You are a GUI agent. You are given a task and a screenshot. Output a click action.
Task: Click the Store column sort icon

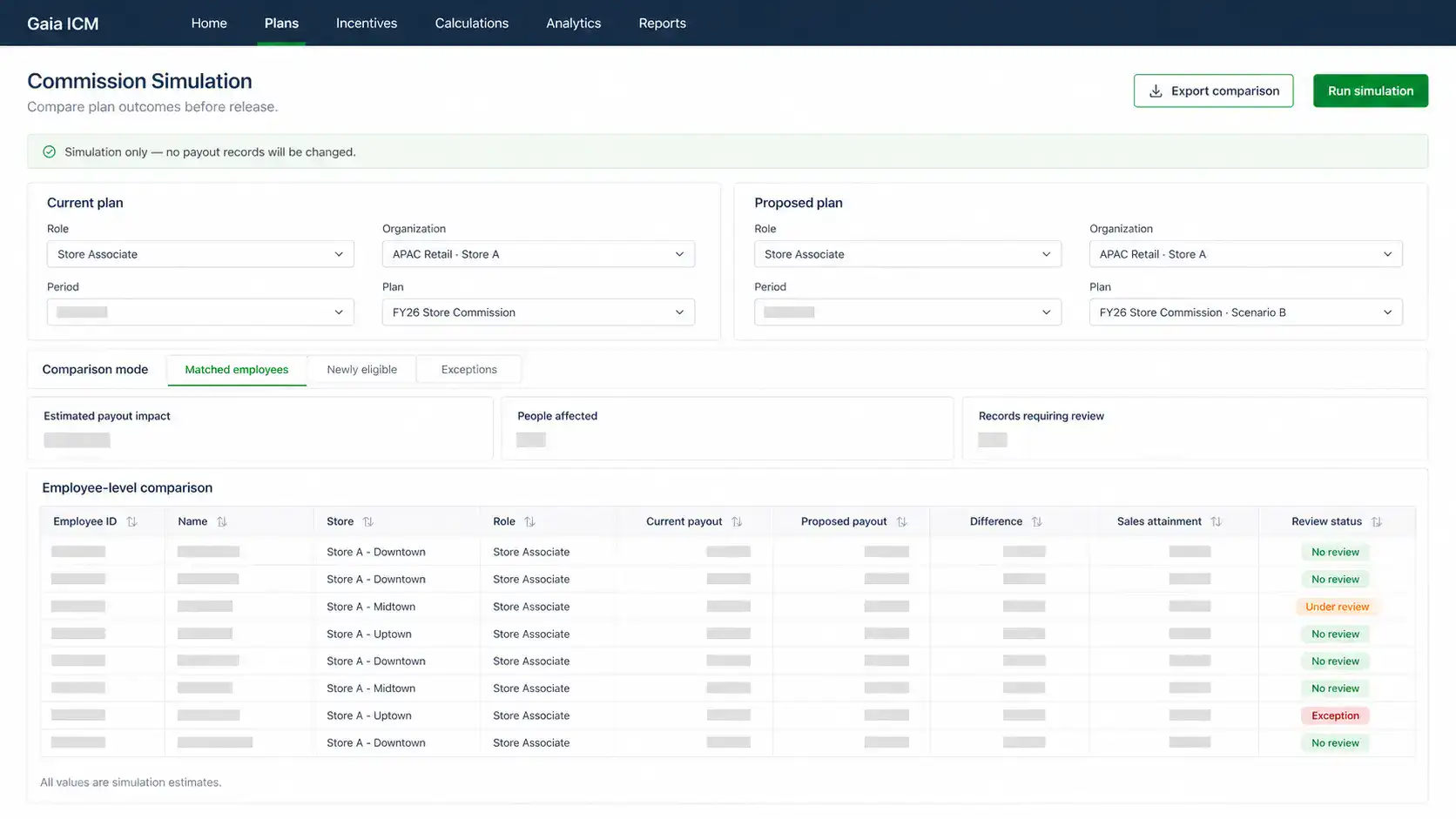[368, 521]
